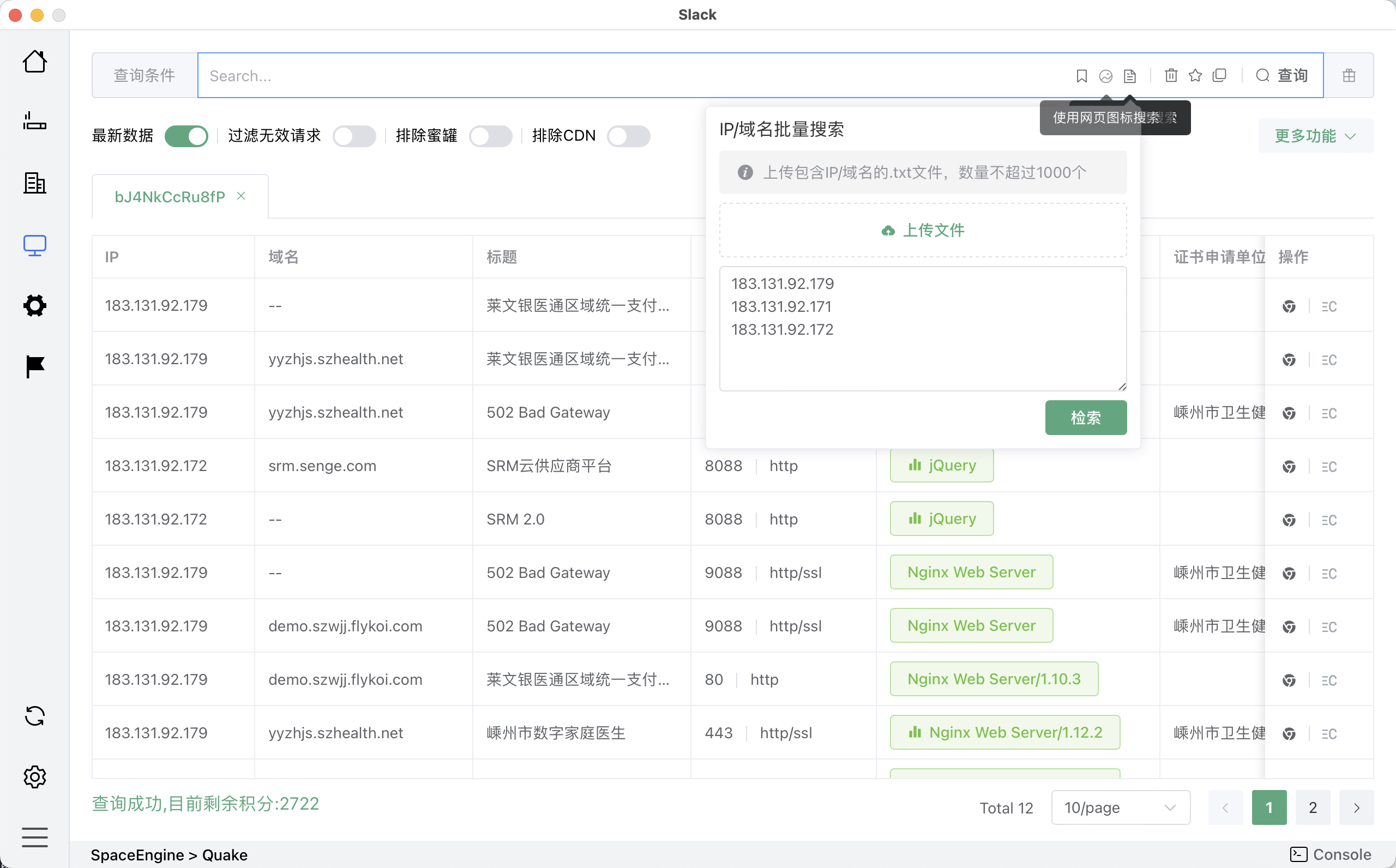Open settings gear at sidebar bottom

[x=34, y=777]
